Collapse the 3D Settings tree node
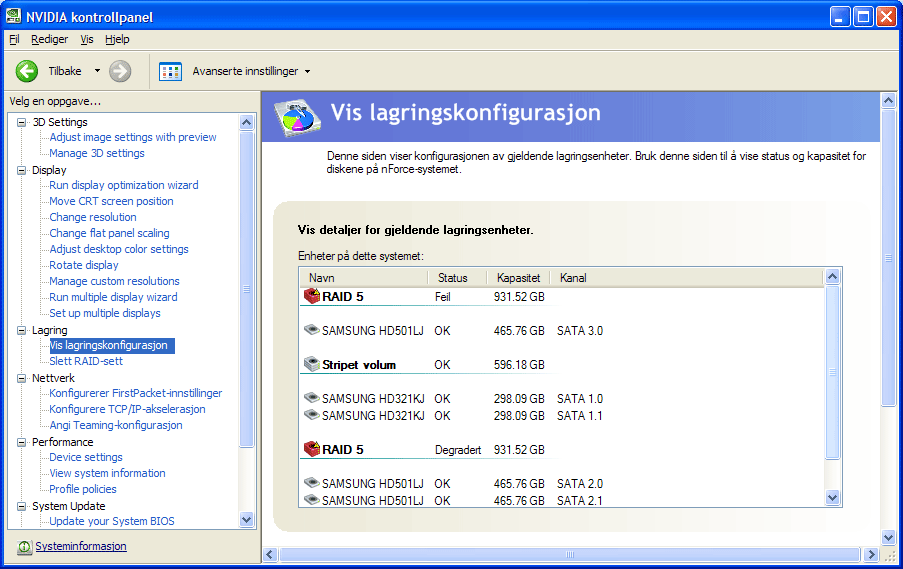 click(x=21, y=122)
